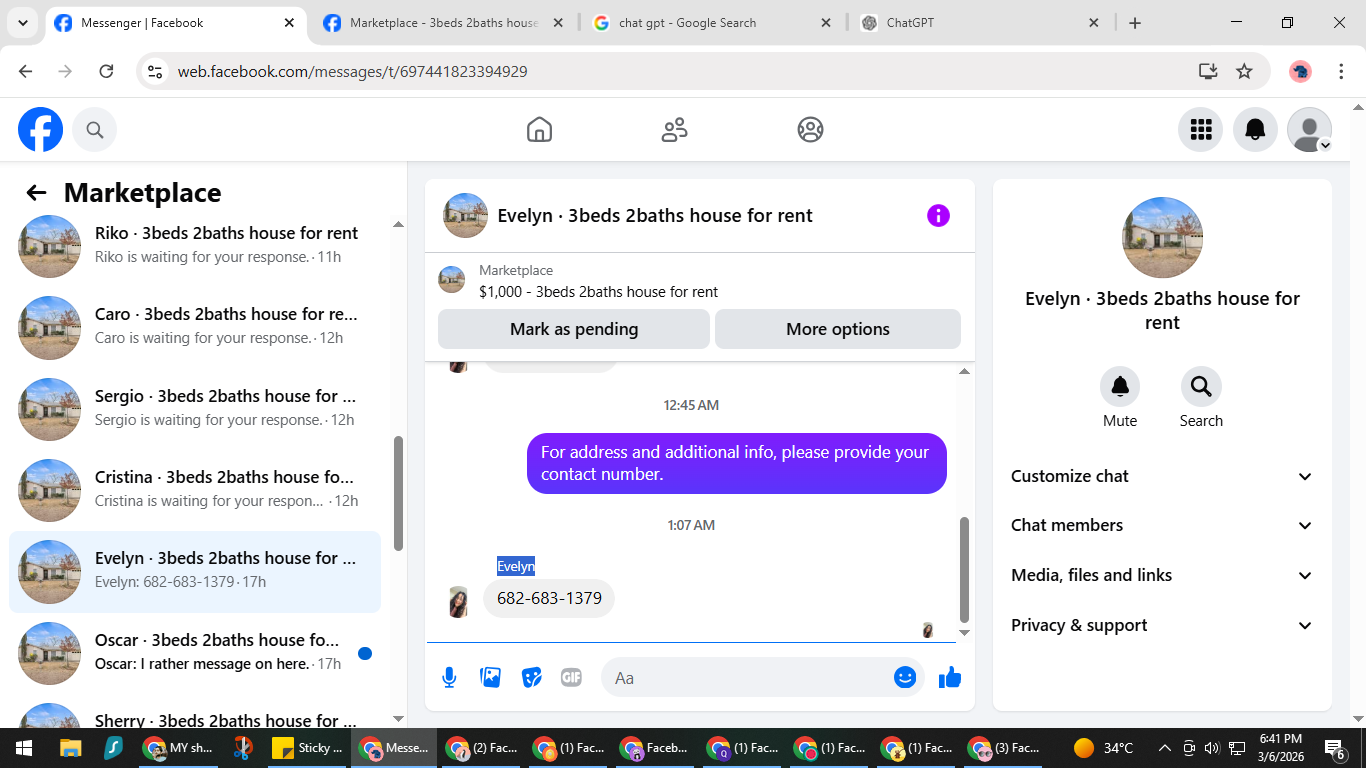
Task: Click the chat messages scrollbar thumb
Action: point(964,570)
